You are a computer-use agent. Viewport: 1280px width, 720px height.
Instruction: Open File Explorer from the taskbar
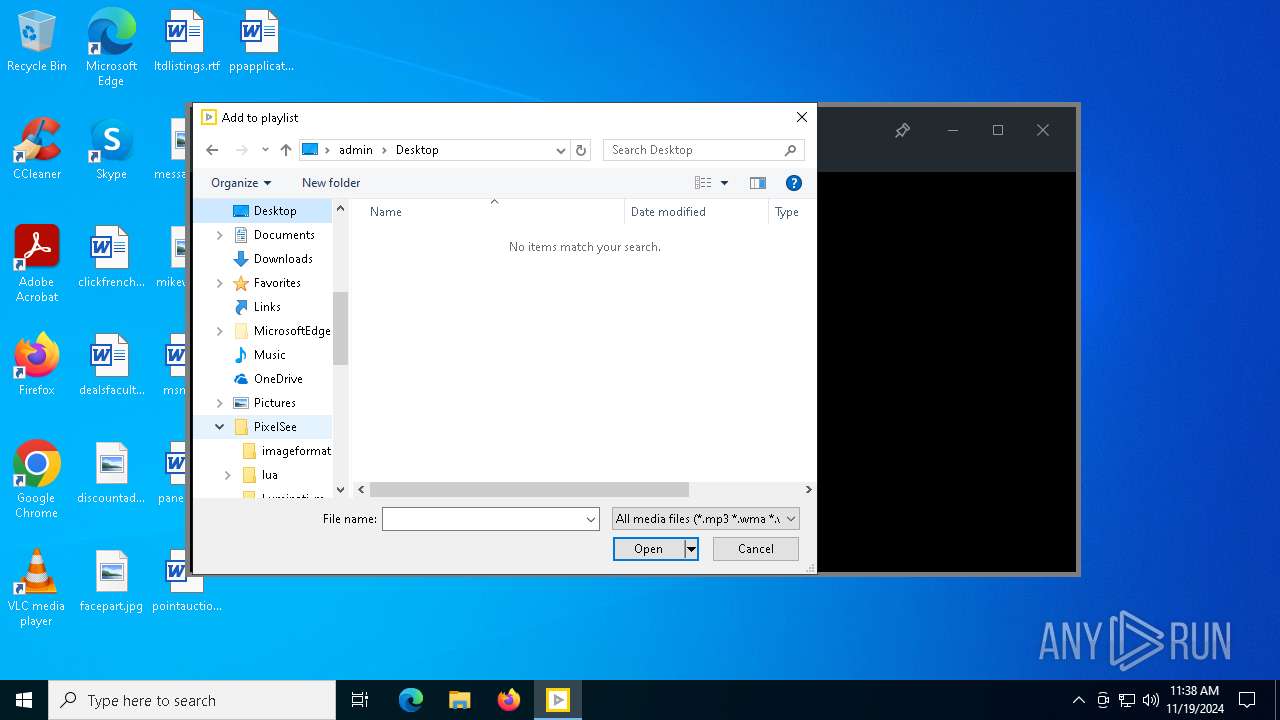[459, 700]
